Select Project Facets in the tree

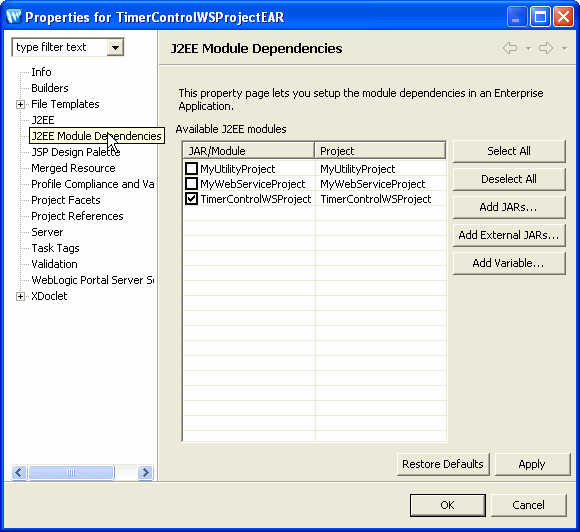point(66,200)
